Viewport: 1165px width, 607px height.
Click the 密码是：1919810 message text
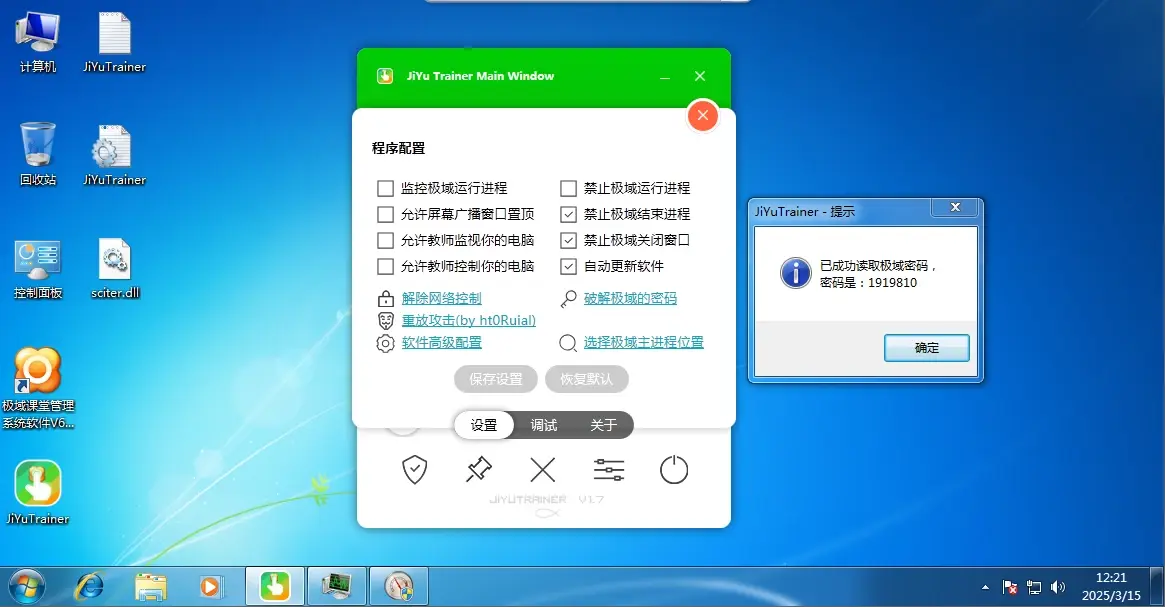869,283
